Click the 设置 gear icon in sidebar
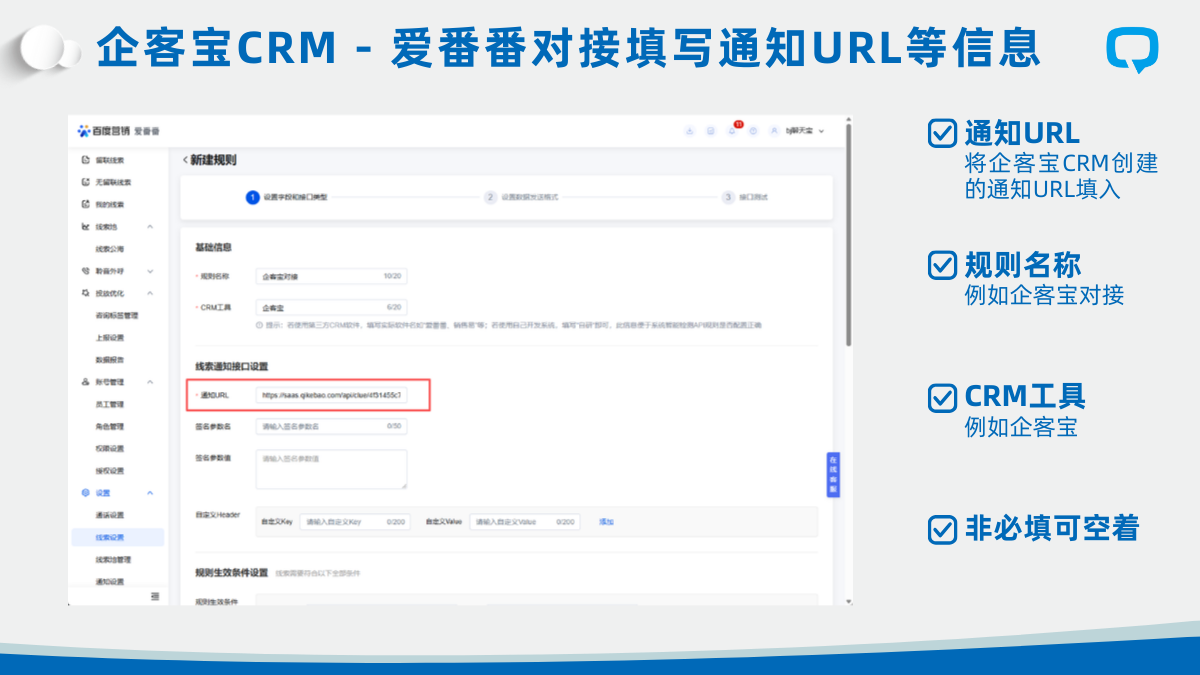 pos(86,493)
